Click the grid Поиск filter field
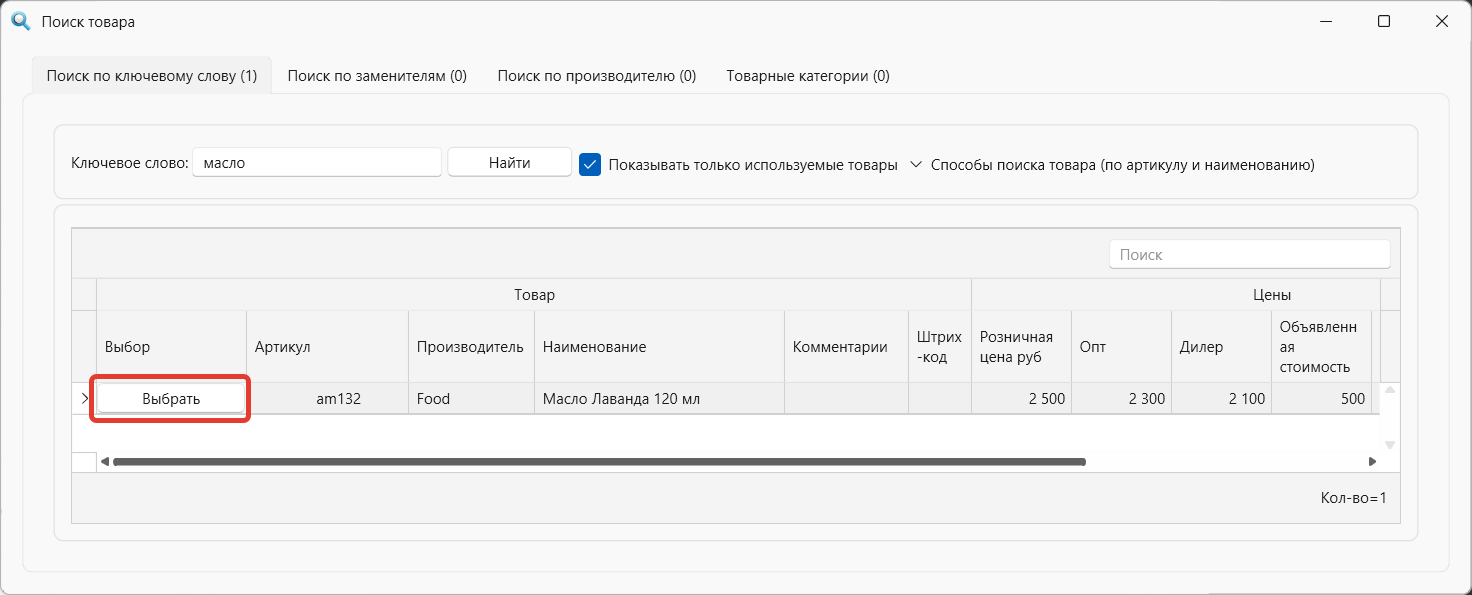1472x595 pixels. click(1250, 254)
